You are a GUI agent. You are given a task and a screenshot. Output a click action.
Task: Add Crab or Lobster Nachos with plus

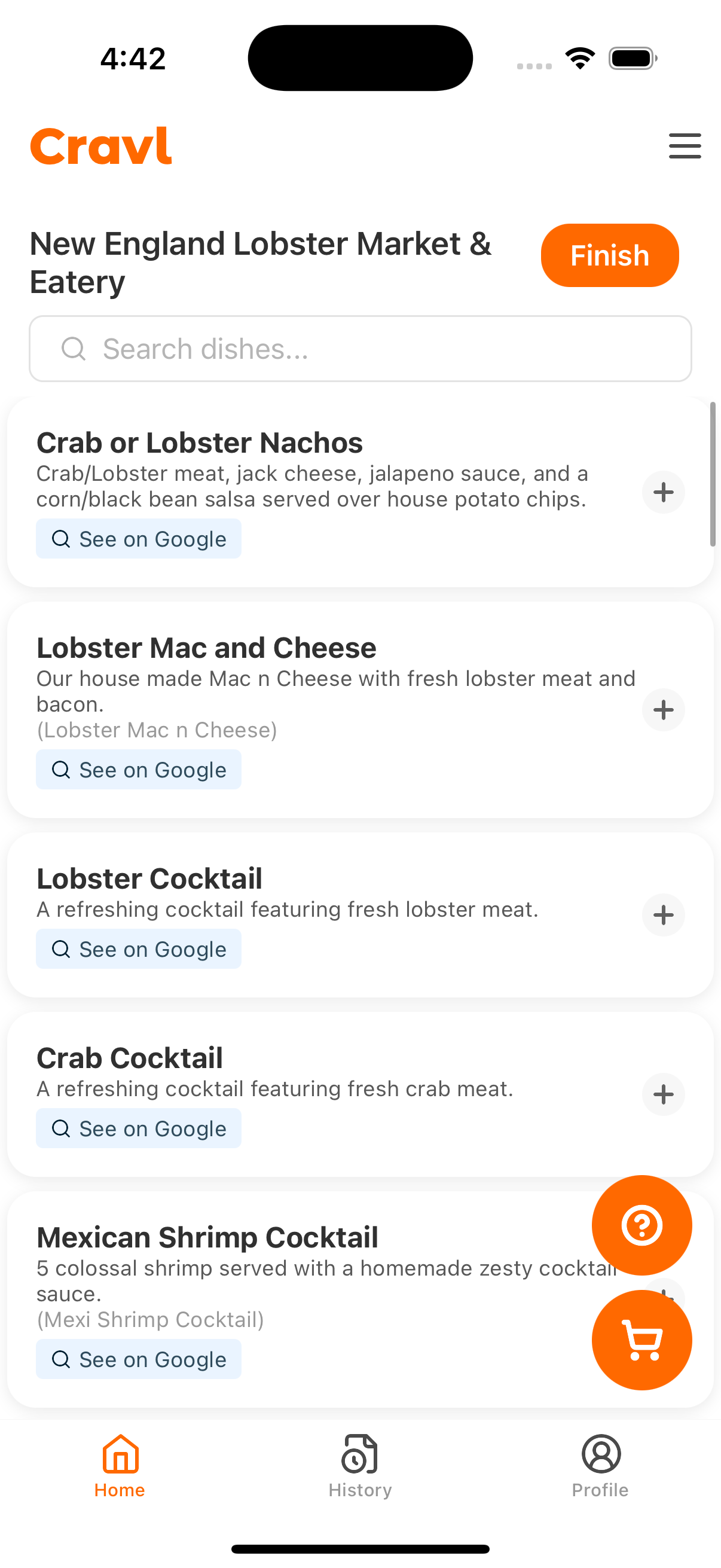coord(663,492)
